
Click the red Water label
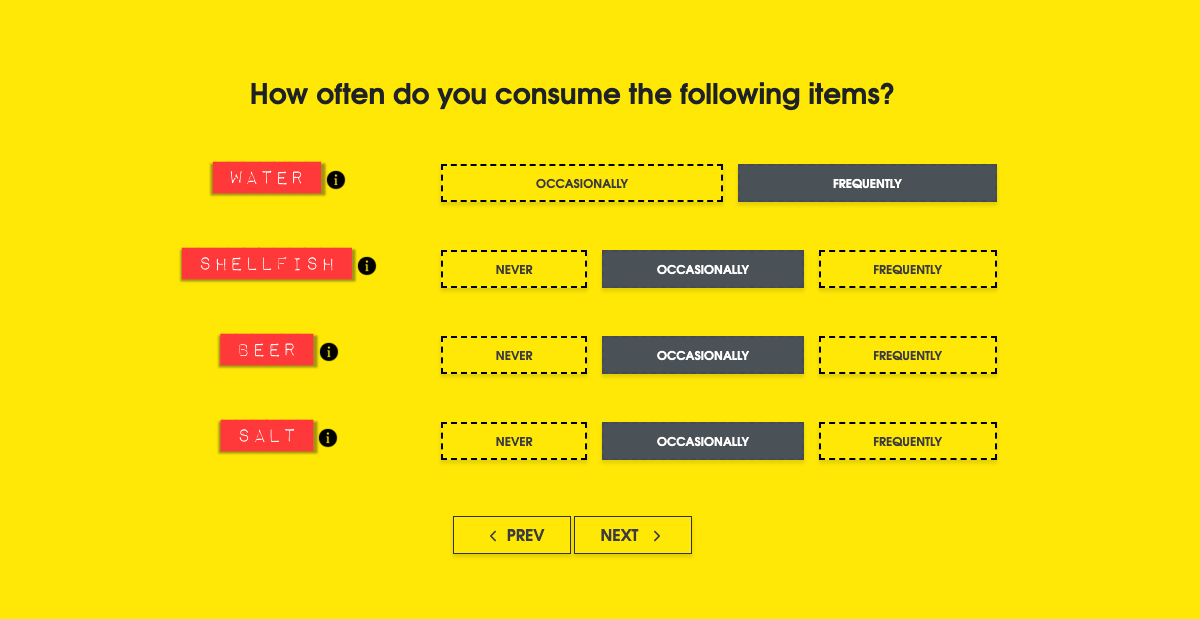(267, 178)
